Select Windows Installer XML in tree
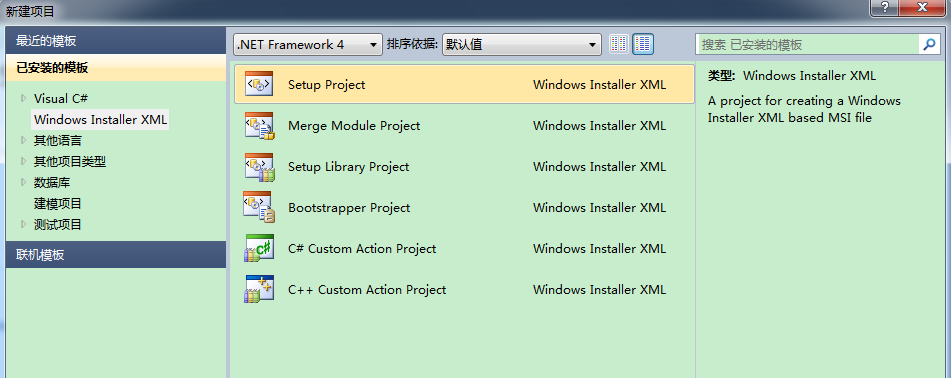Image resolution: width=951 pixels, height=378 pixels. pos(101,120)
